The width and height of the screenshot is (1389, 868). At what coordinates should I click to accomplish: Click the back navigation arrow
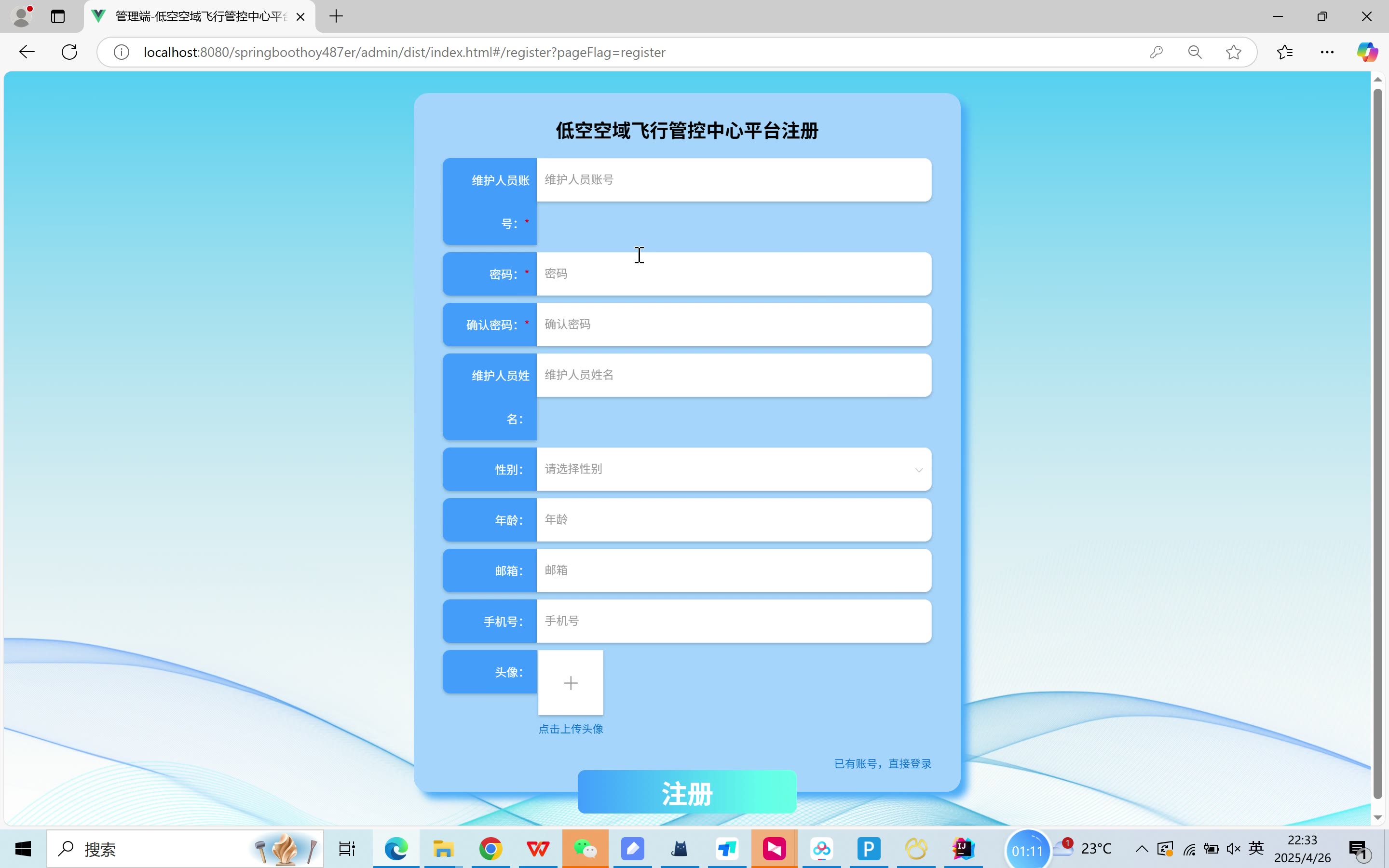click(x=27, y=52)
